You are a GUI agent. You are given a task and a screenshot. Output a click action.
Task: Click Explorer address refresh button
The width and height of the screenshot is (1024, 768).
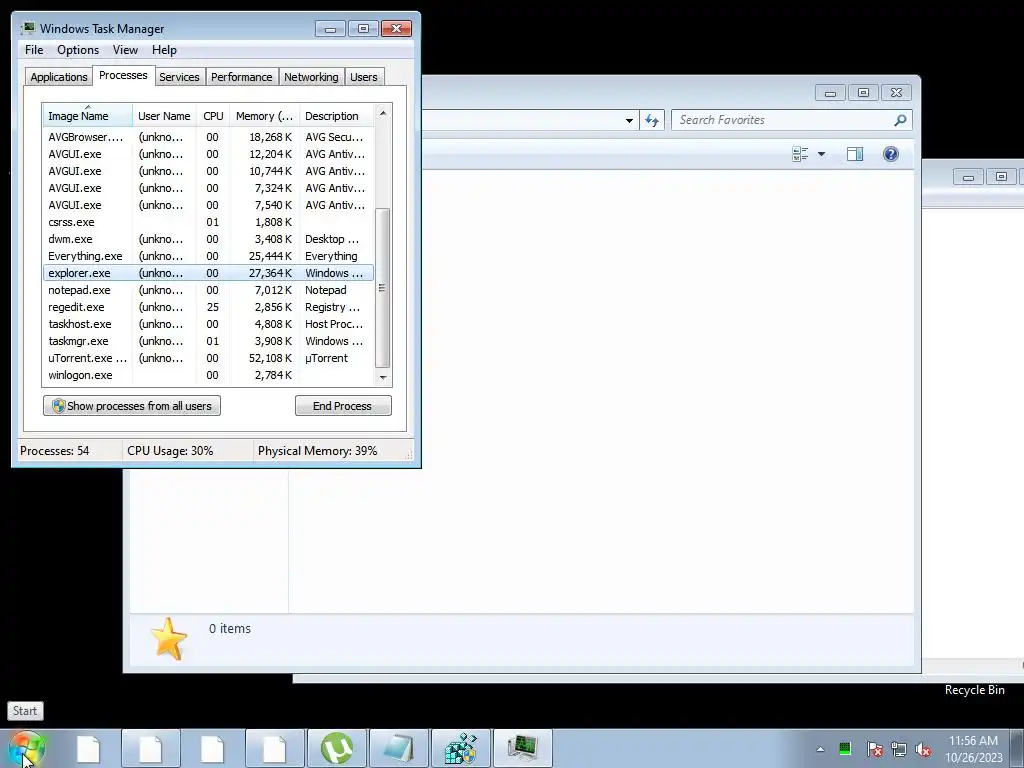tap(652, 120)
